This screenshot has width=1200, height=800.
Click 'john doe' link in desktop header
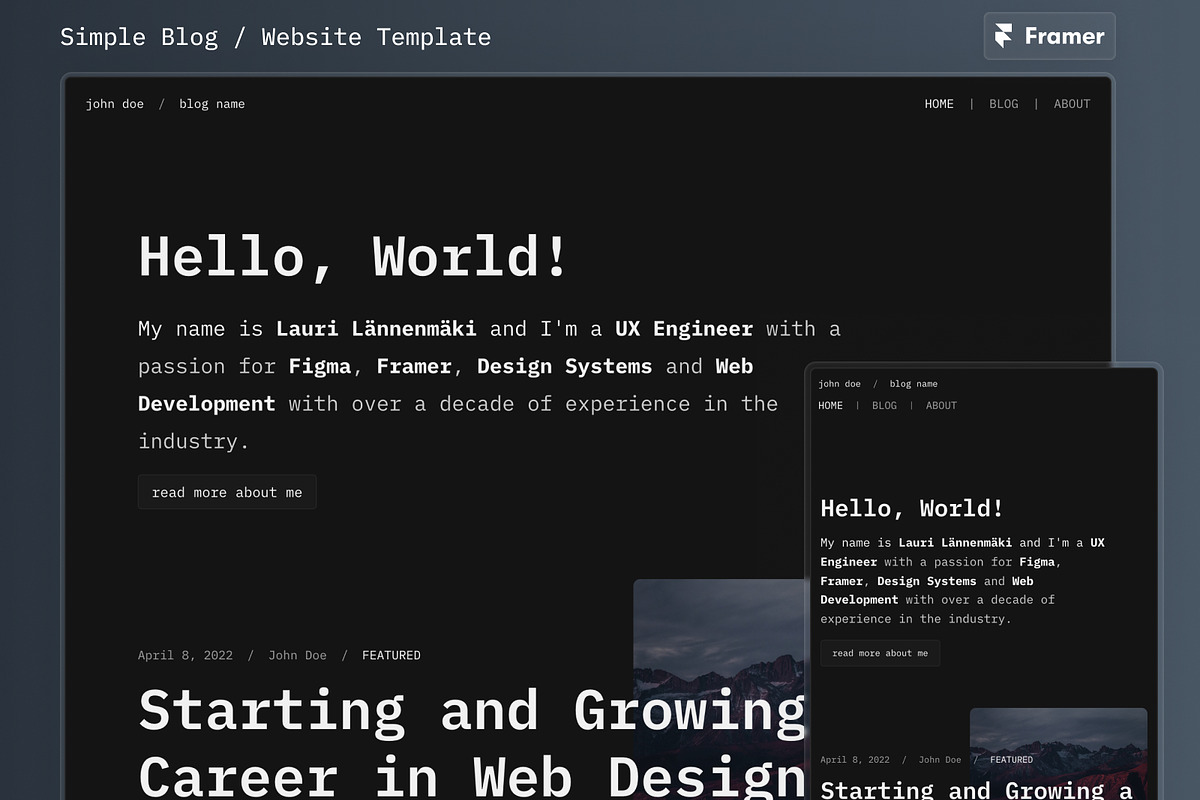coord(115,104)
